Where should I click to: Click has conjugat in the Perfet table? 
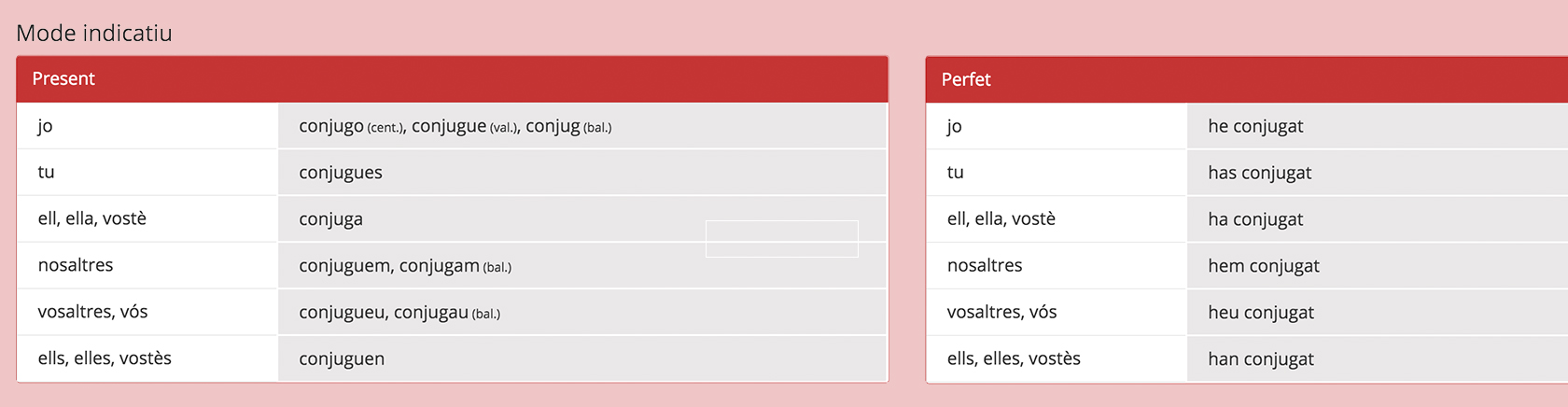1259,173
